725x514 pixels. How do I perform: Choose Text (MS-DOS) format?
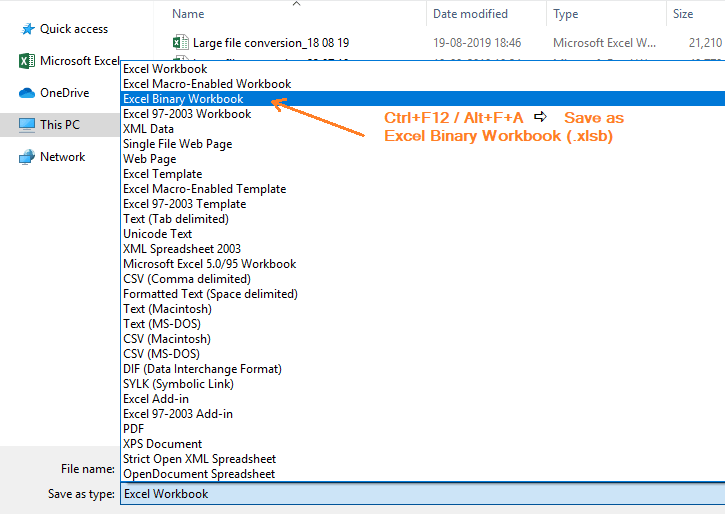(x=423, y=324)
